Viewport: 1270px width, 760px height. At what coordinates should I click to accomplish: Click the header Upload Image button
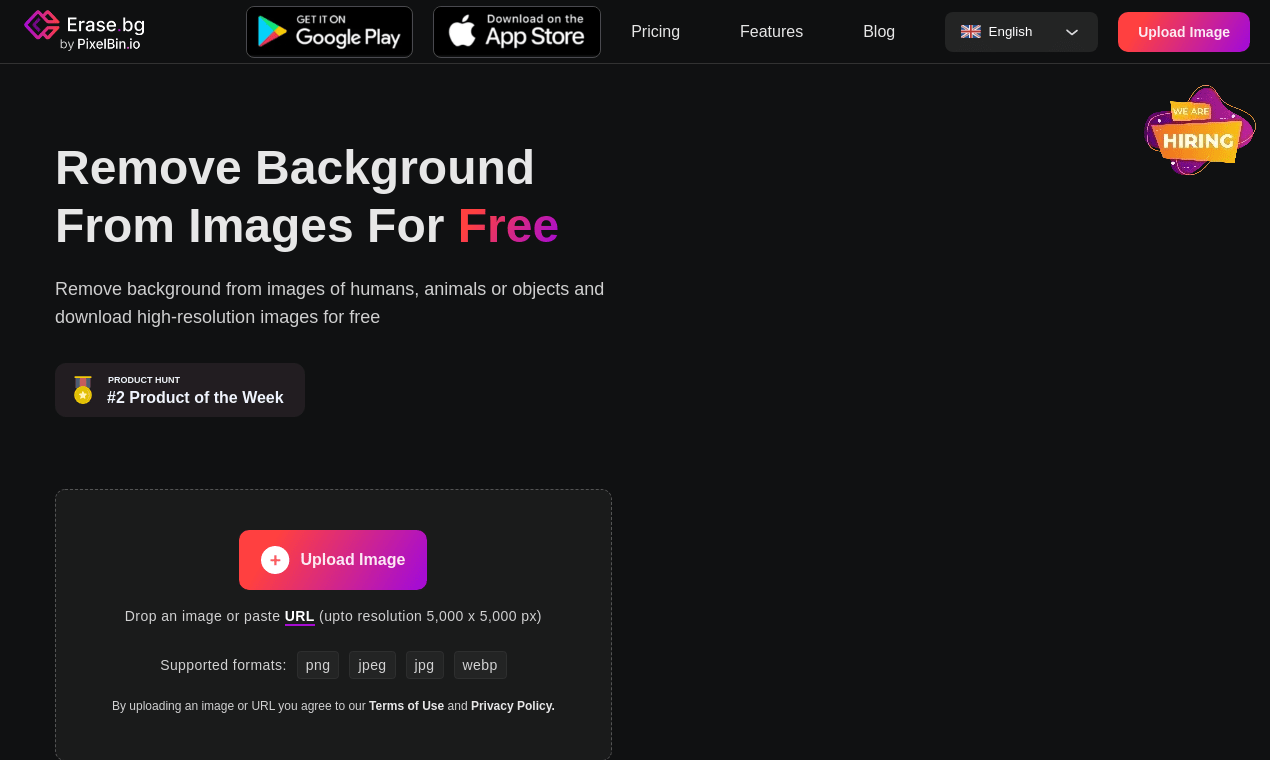[1184, 32]
